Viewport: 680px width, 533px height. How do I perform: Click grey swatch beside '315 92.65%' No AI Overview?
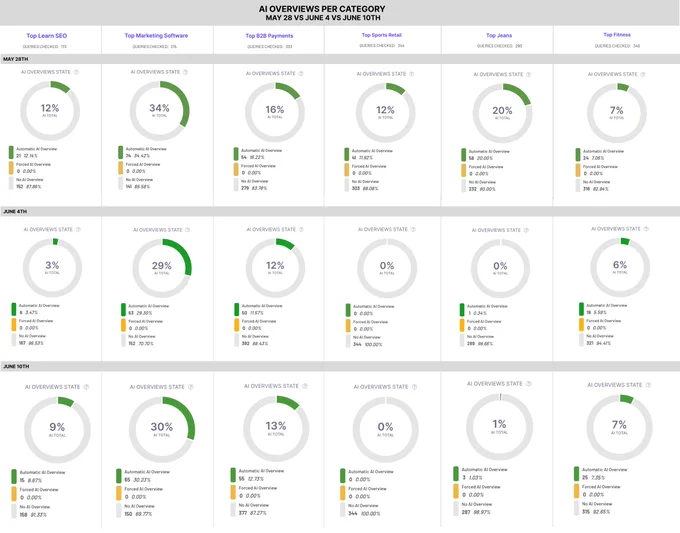coord(576,508)
